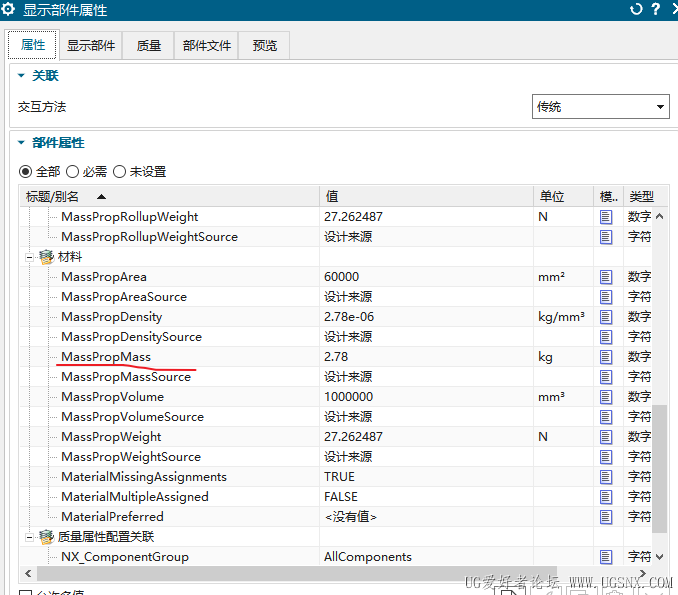678x595 pixels.
Task: Select the MassPropWeightSource row
Action: 336,457
